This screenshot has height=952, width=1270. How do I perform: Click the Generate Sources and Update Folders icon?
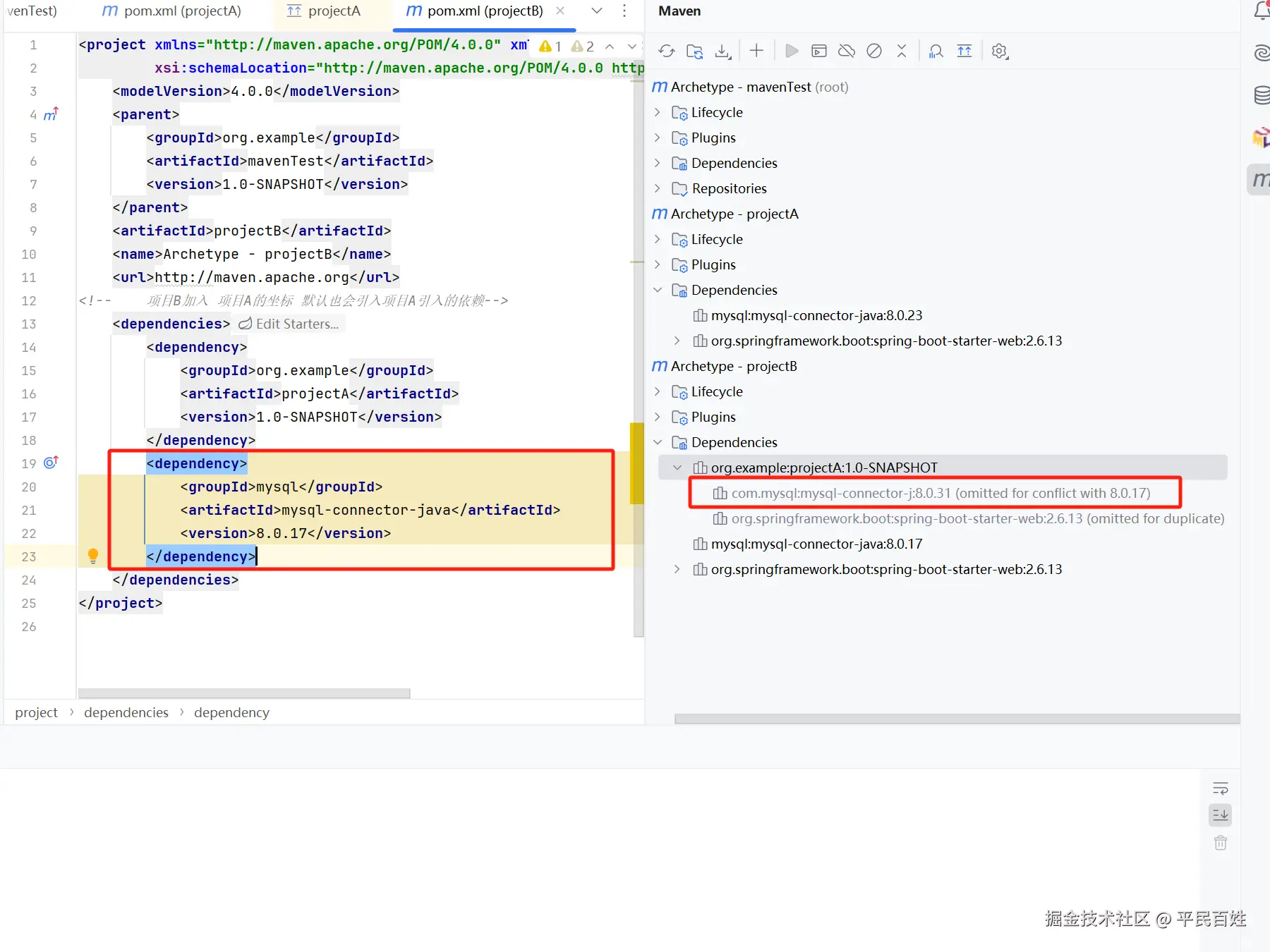click(695, 51)
